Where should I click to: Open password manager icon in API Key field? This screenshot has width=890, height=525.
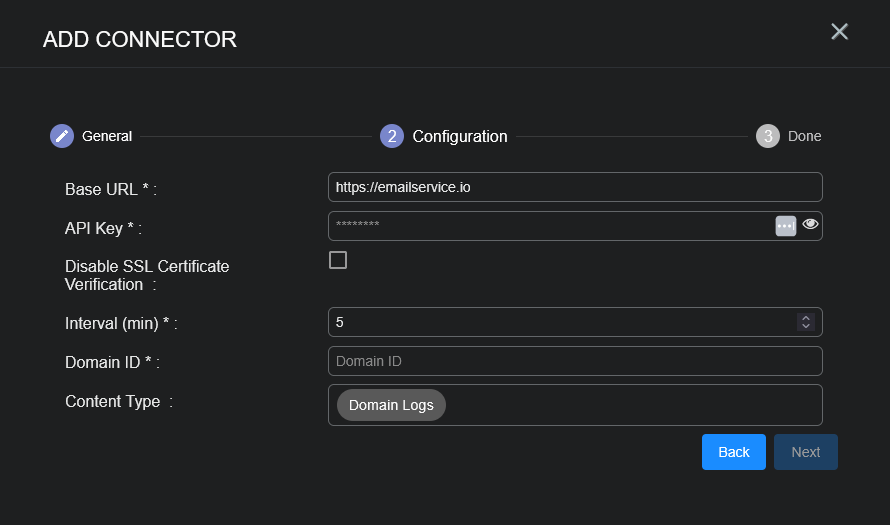tap(785, 226)
